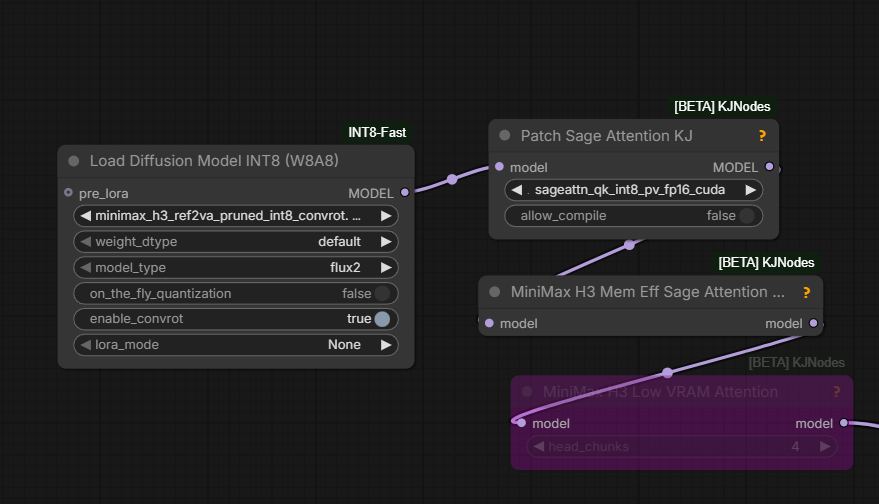Increase head_chunks with right arrow
The height and width of the screenshot is (504, 879).
(x=825, y=446)
